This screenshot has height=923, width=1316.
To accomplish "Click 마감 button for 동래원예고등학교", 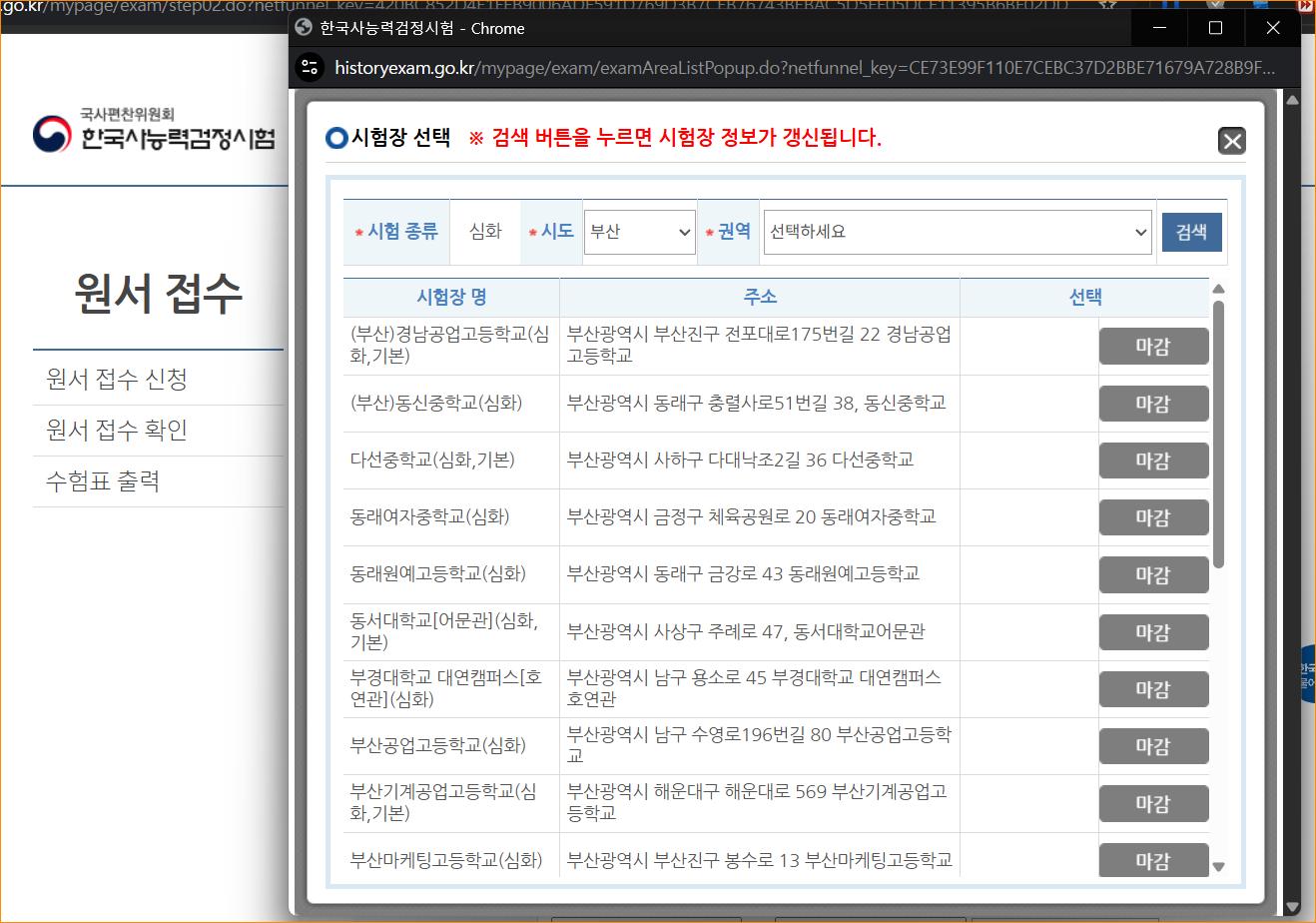I will [x=1153, y=574].
